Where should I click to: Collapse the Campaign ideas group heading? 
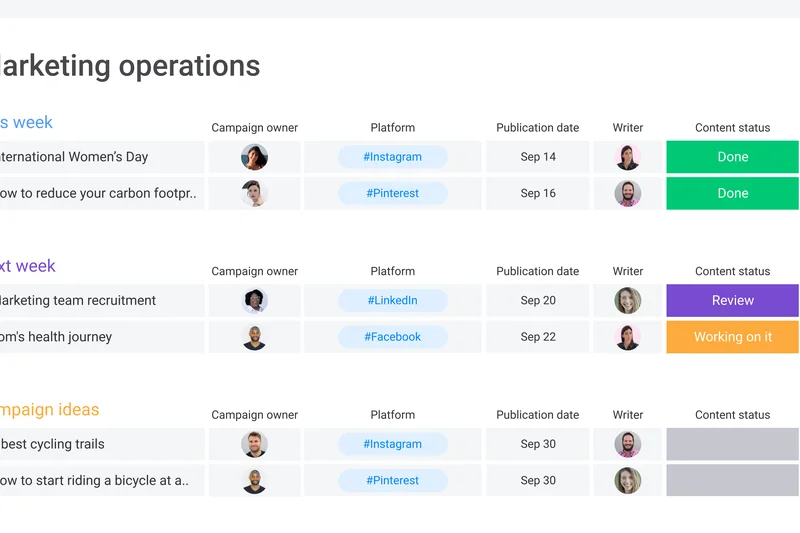50,410
